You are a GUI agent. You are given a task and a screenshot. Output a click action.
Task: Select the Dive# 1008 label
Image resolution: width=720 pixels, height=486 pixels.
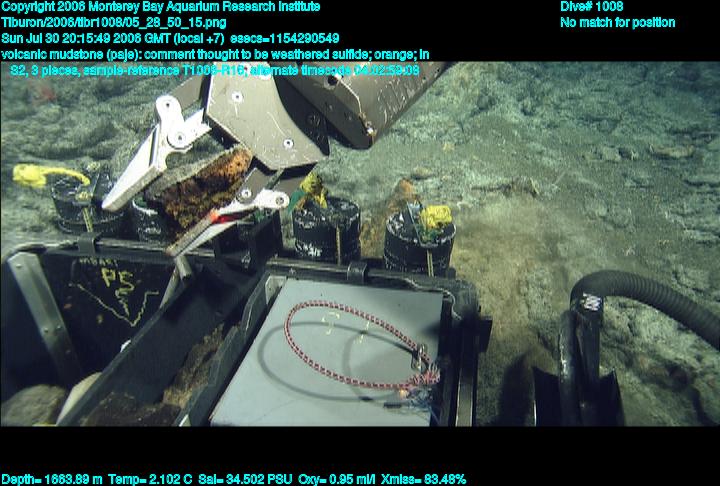click(592, 7)
